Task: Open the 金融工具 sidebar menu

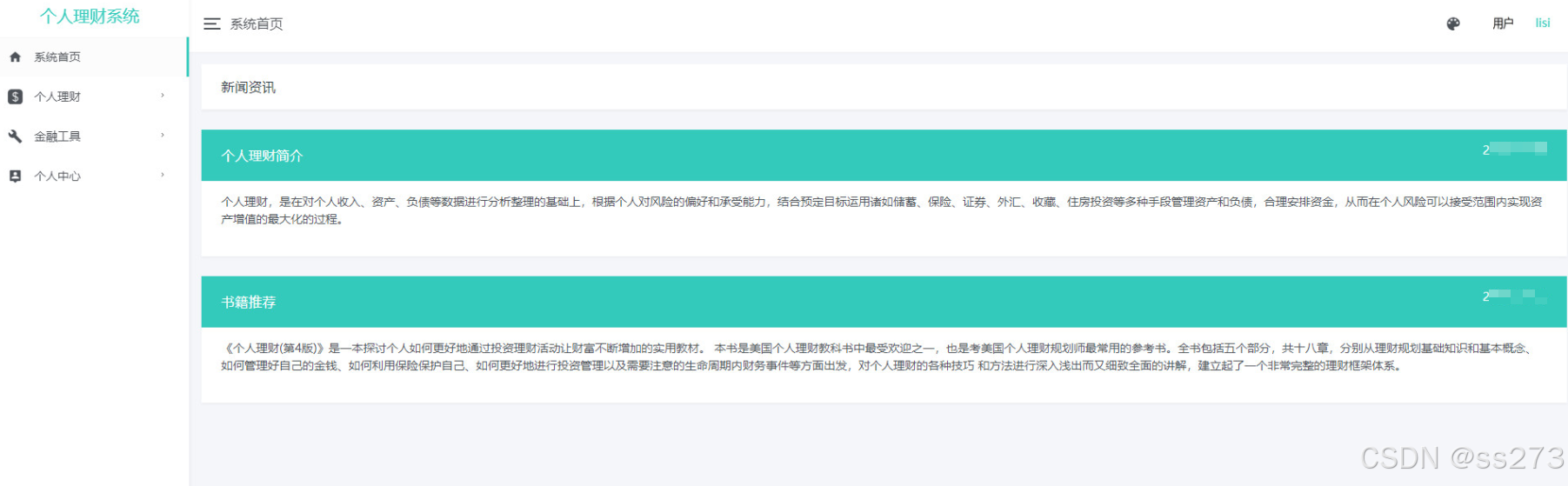Action: 94,136
